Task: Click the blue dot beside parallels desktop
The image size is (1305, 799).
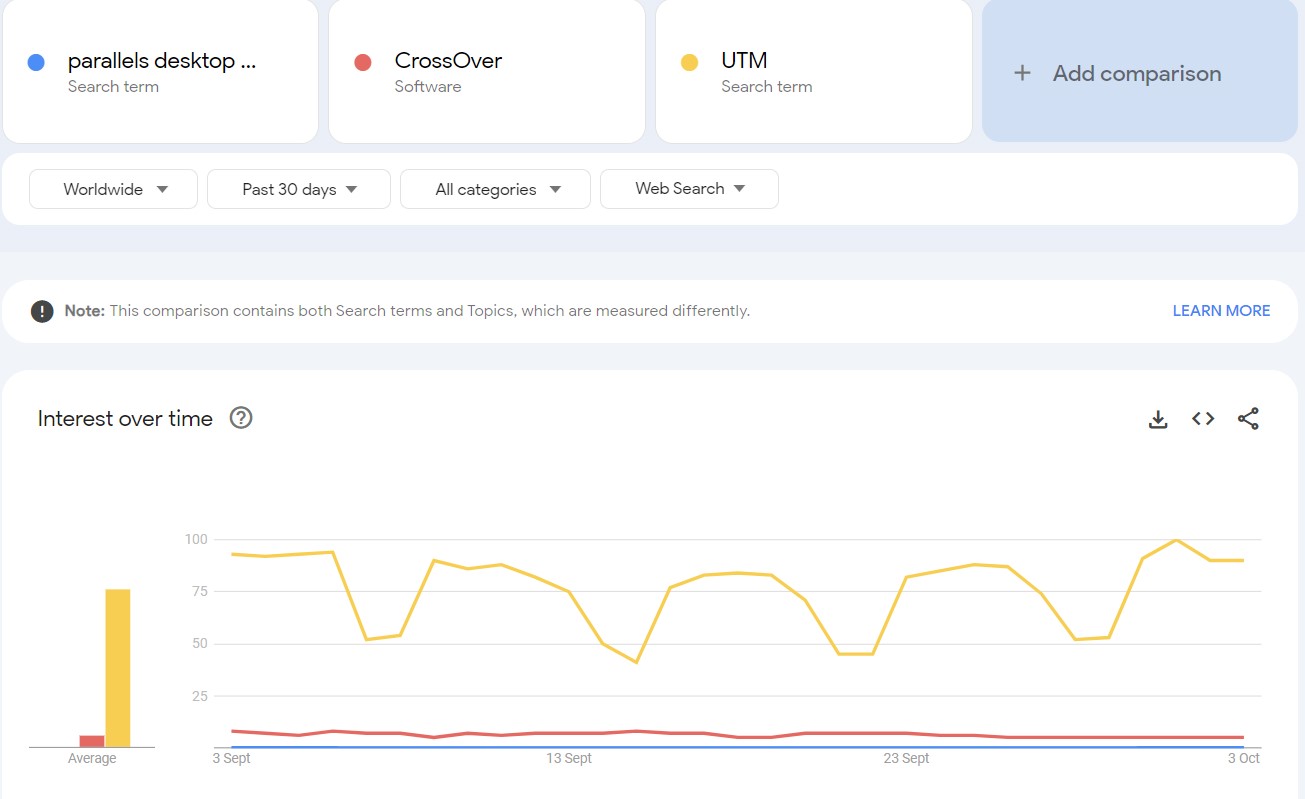Action: (36, 62)
